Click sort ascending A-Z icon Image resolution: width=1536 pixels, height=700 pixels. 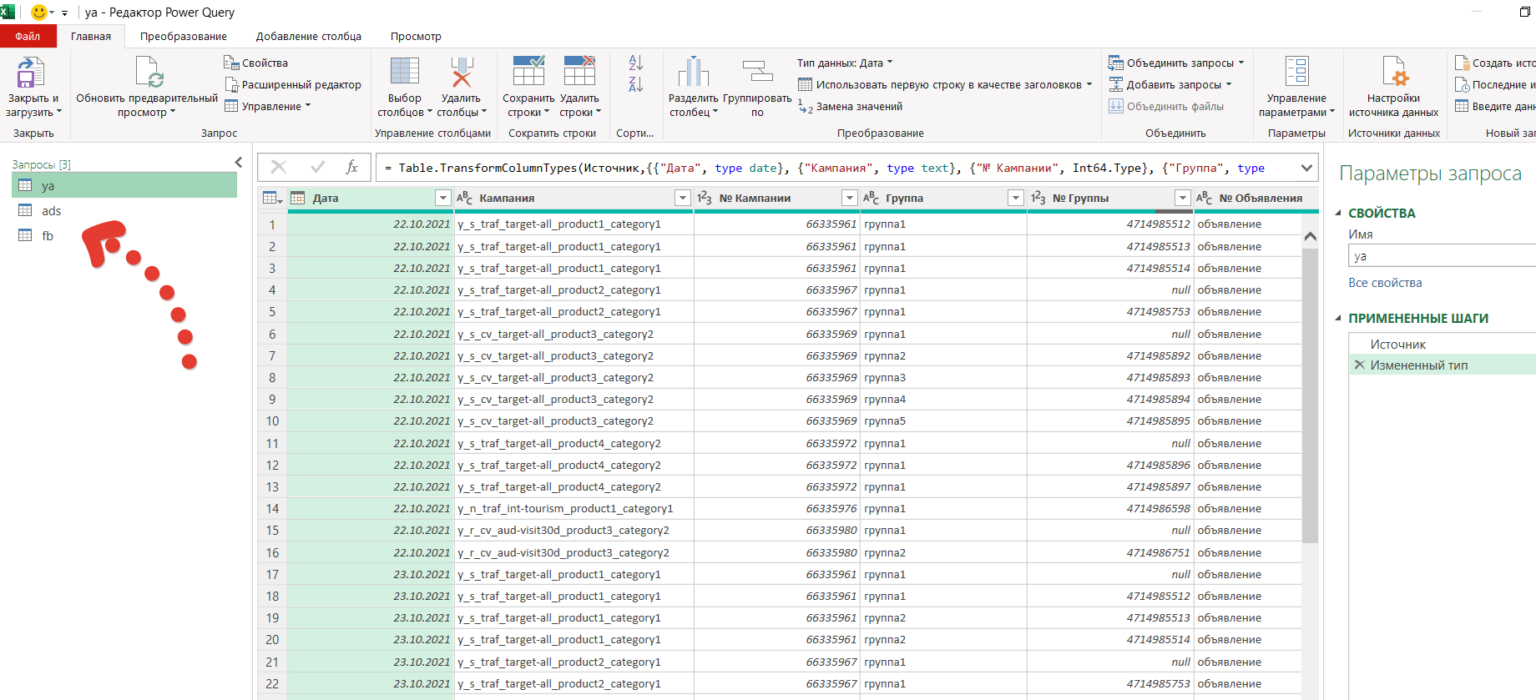pos(635,63)
